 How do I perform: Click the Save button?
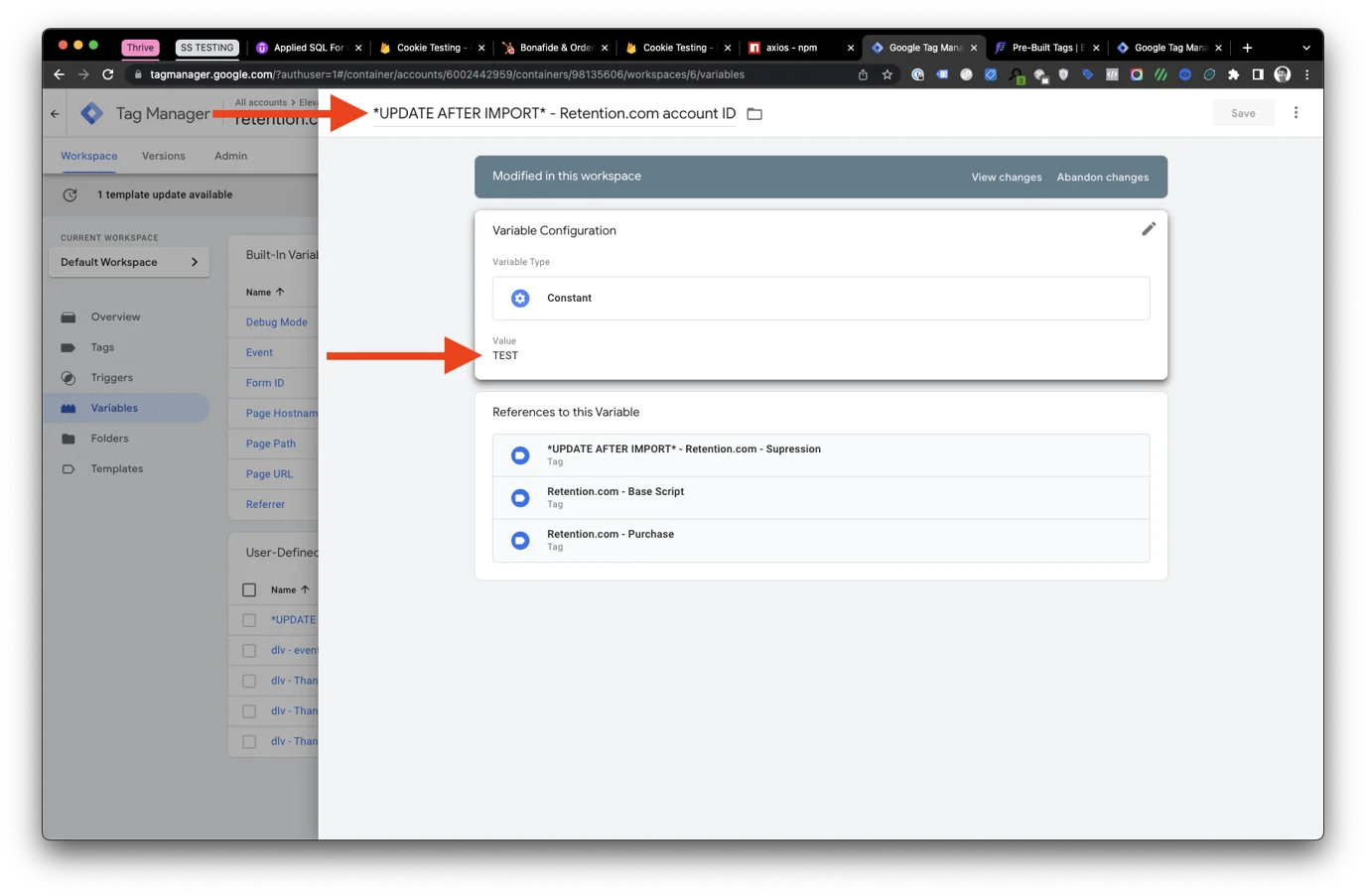[1243, 113]
